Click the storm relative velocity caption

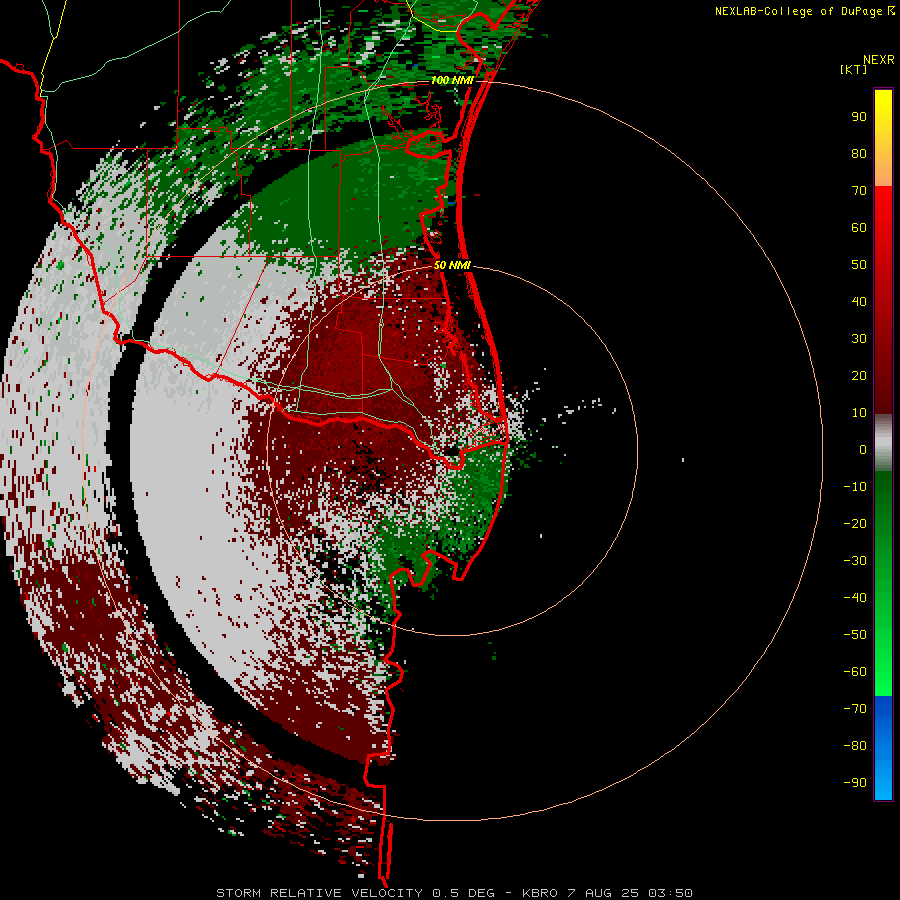pos(454,893)
